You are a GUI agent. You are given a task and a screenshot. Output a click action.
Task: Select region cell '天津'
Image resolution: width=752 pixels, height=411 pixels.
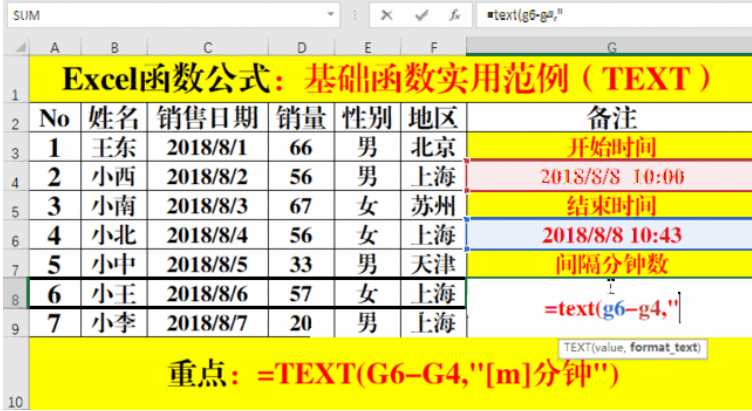434,264
